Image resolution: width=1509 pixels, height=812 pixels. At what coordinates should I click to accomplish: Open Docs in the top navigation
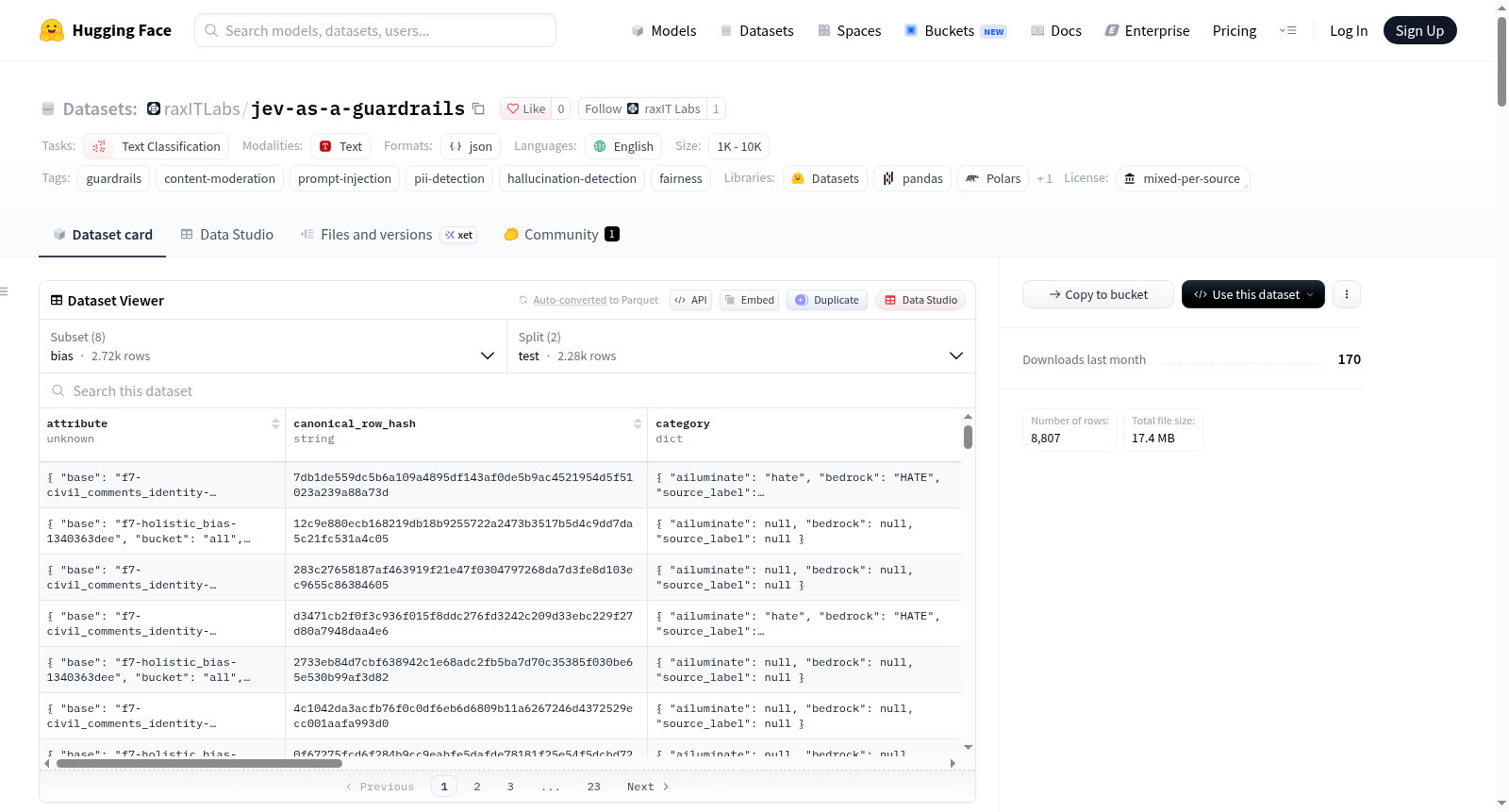1056,30
